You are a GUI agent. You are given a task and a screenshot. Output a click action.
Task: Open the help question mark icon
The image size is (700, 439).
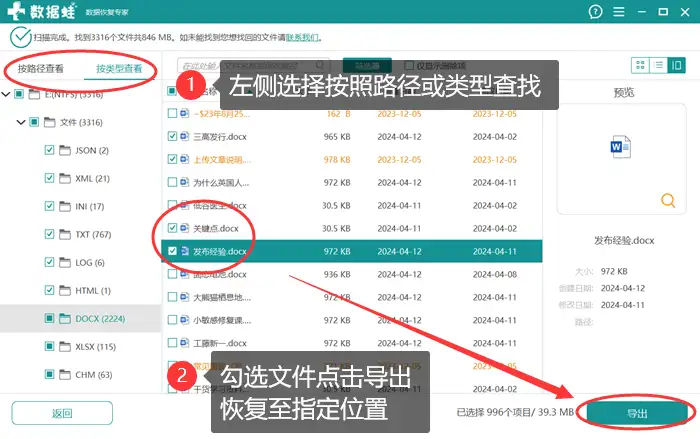tap(595, 12)
